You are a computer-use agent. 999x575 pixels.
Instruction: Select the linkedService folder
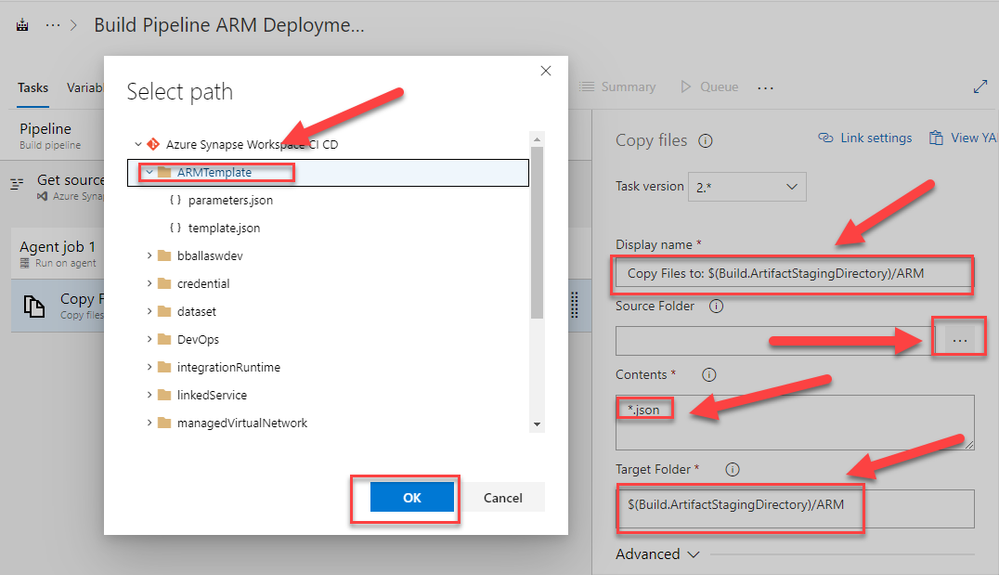point(212,395)
